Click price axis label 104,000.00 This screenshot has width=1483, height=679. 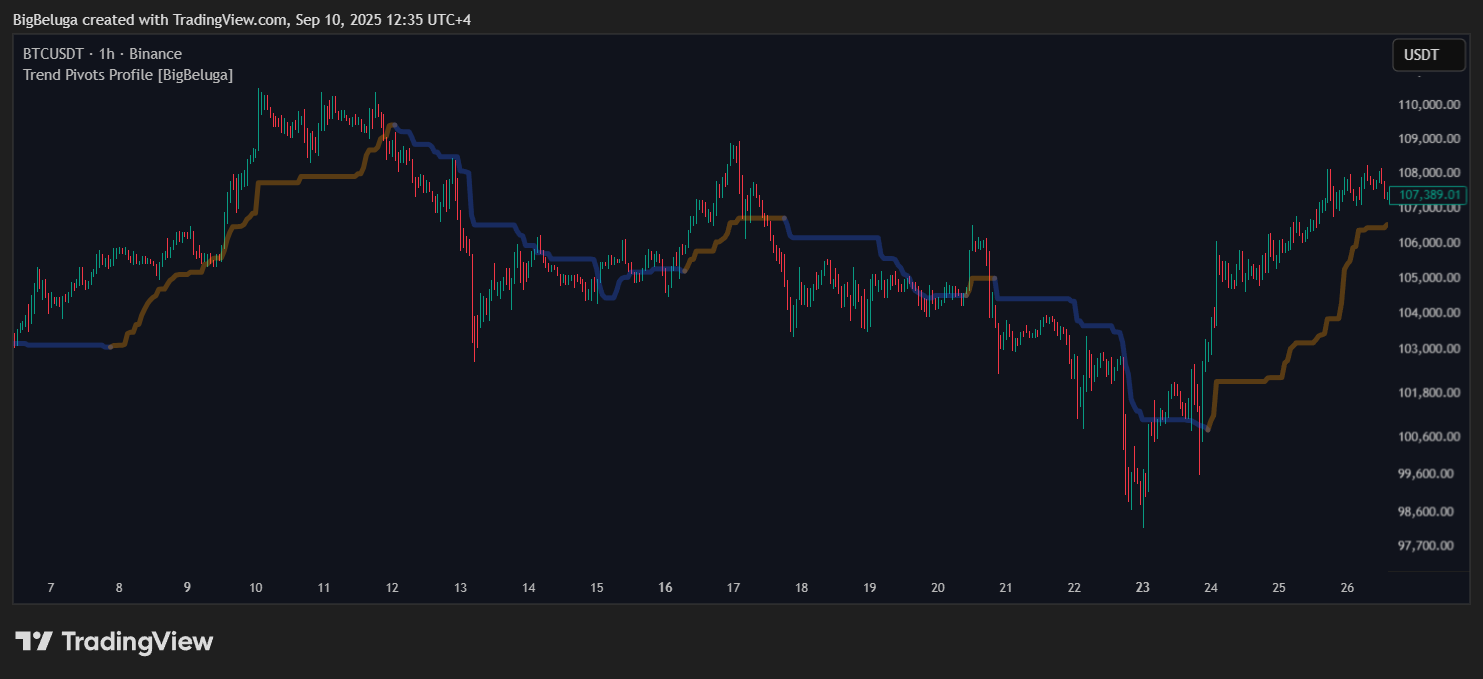(1429, 313)
